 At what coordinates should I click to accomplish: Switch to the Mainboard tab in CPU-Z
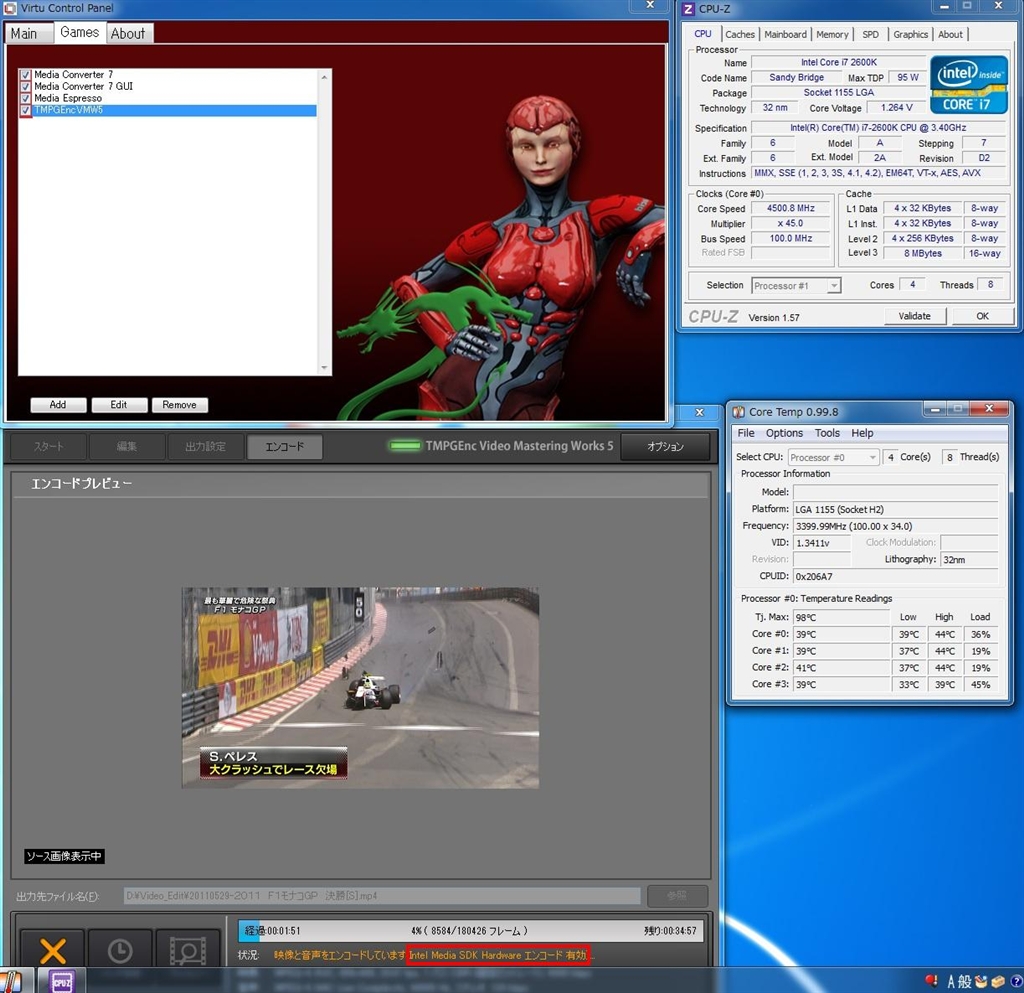785,34
